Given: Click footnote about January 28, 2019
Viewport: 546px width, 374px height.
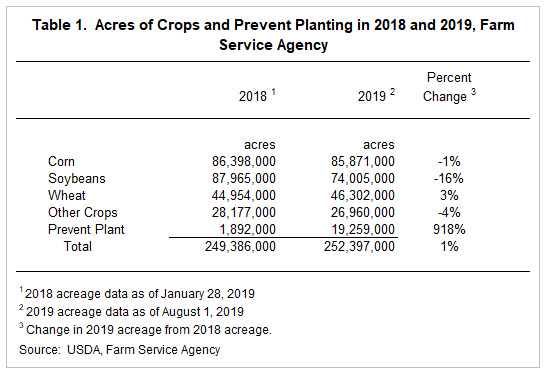Looking at the screenshot, I should click(x=137, y=294).
